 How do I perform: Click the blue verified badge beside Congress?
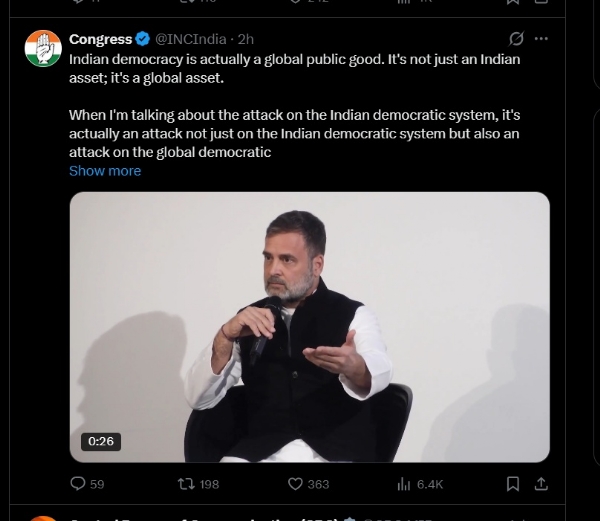pos(143,39)
